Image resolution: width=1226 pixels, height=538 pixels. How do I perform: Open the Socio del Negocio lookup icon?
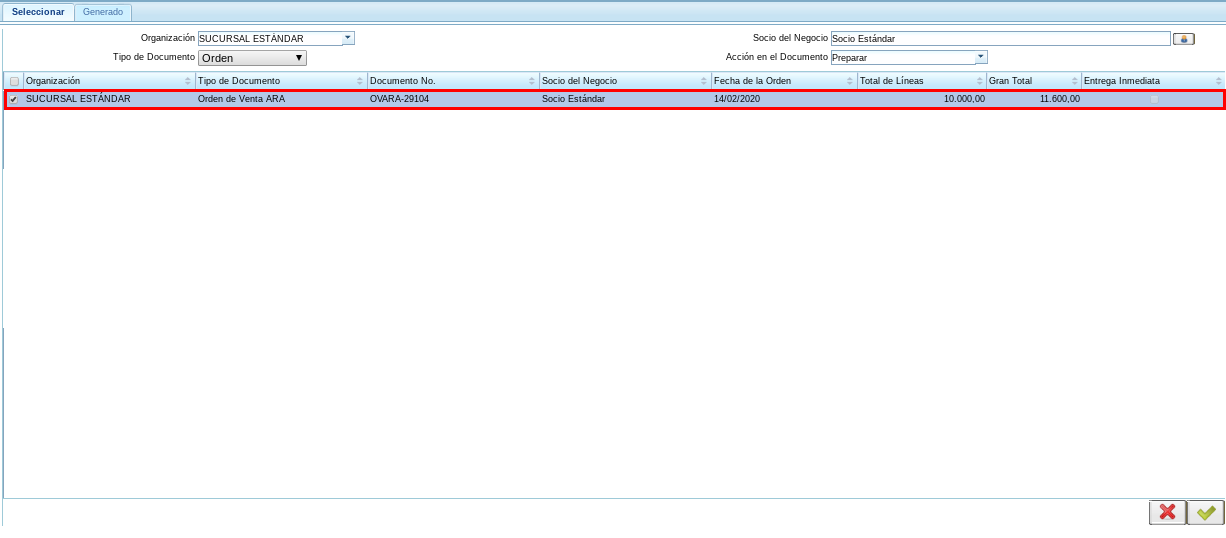pos(1184,39)
